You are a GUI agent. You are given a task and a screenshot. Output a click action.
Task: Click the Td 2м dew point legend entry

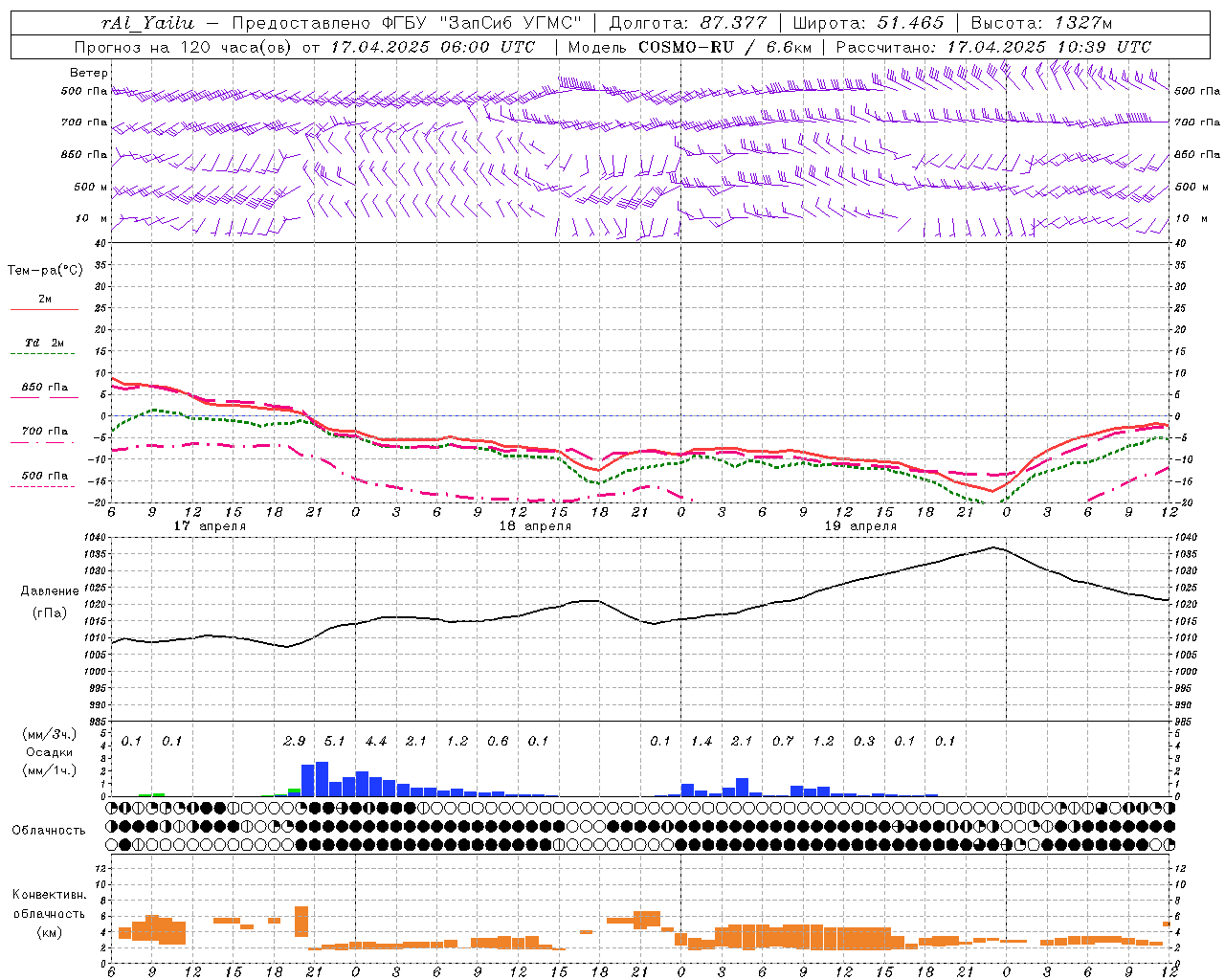[x=45, y=343]
